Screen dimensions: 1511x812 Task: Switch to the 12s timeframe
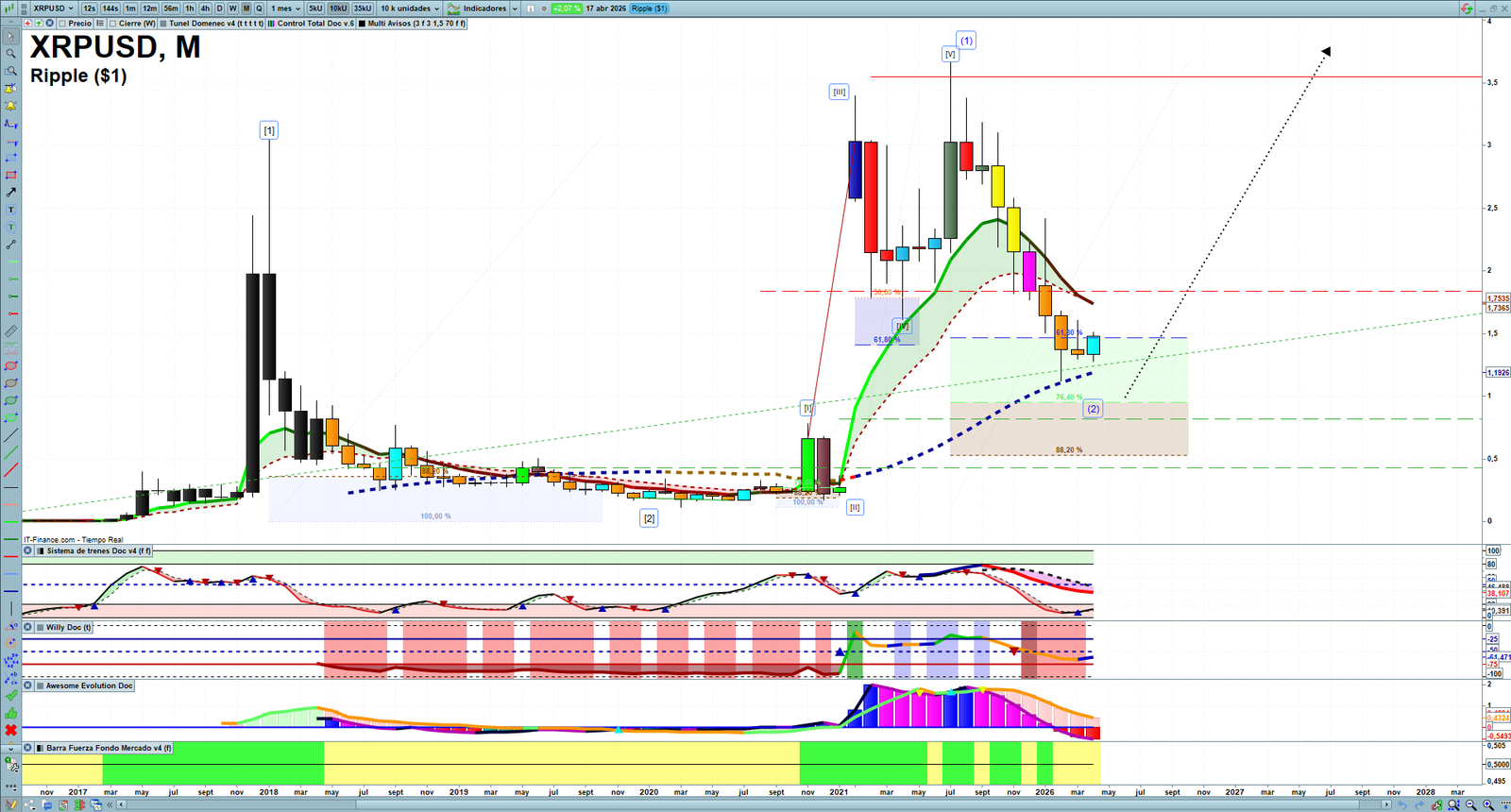(x=89, y=8)
